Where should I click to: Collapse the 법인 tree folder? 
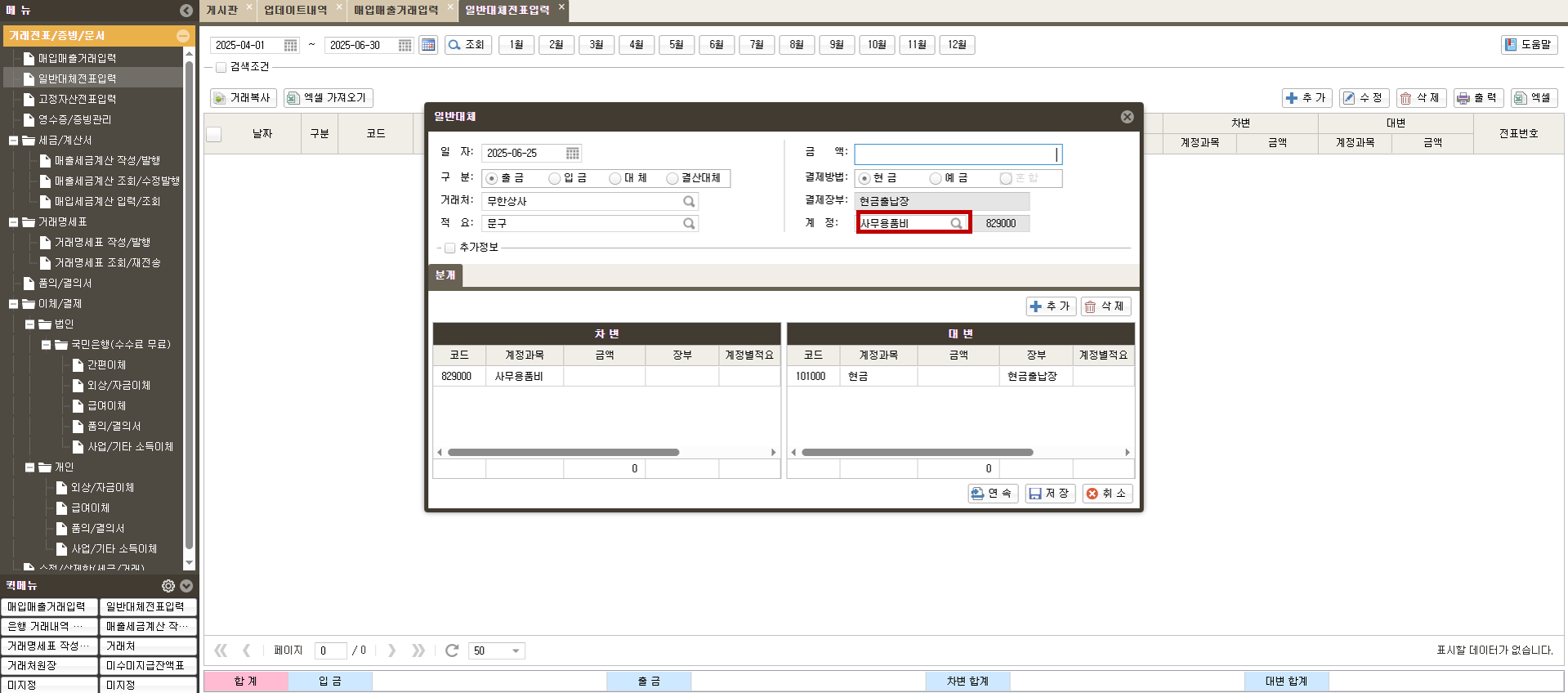point(29,324)
